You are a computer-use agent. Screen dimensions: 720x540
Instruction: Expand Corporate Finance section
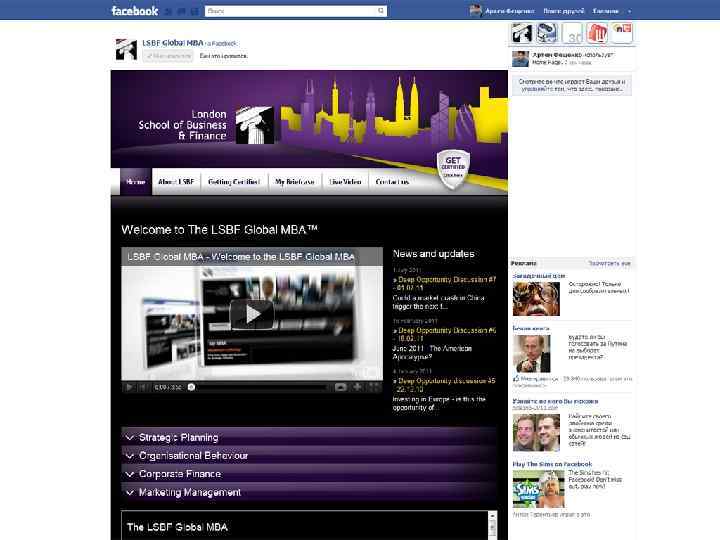click(x=309, y=474)
